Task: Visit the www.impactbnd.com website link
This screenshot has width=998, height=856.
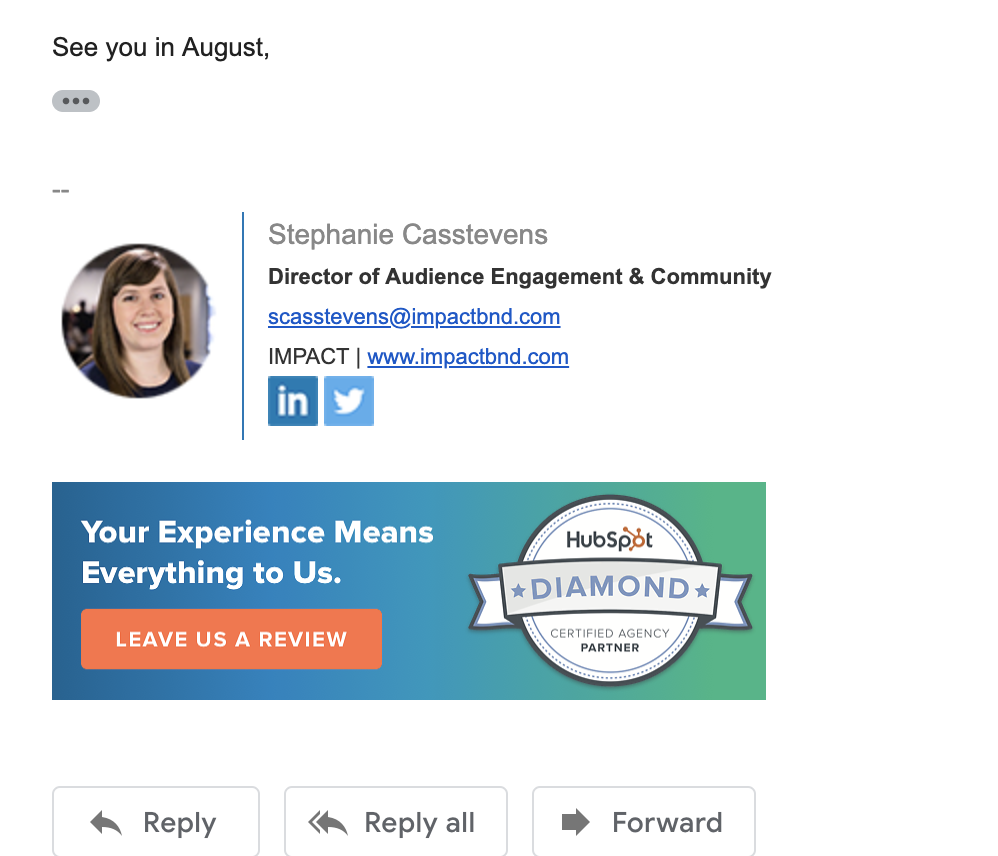Action: tap(468, 356)
